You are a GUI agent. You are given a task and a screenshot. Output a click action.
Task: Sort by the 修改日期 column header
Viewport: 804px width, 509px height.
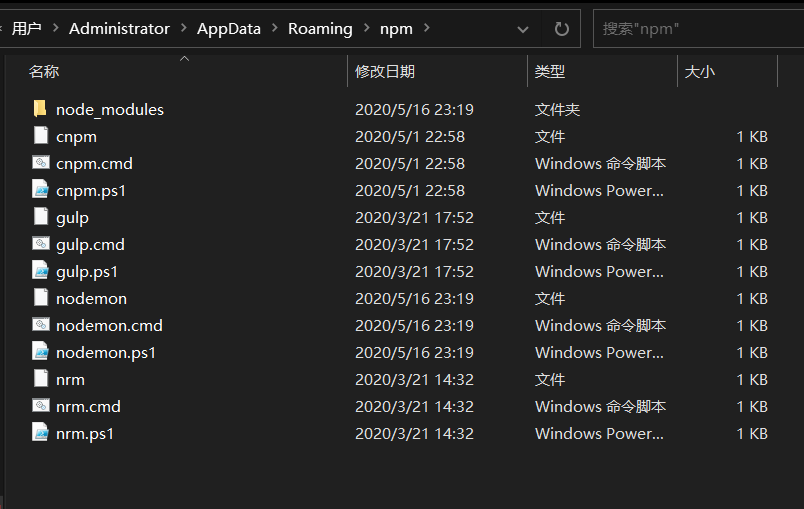click(x=385, y=71)
